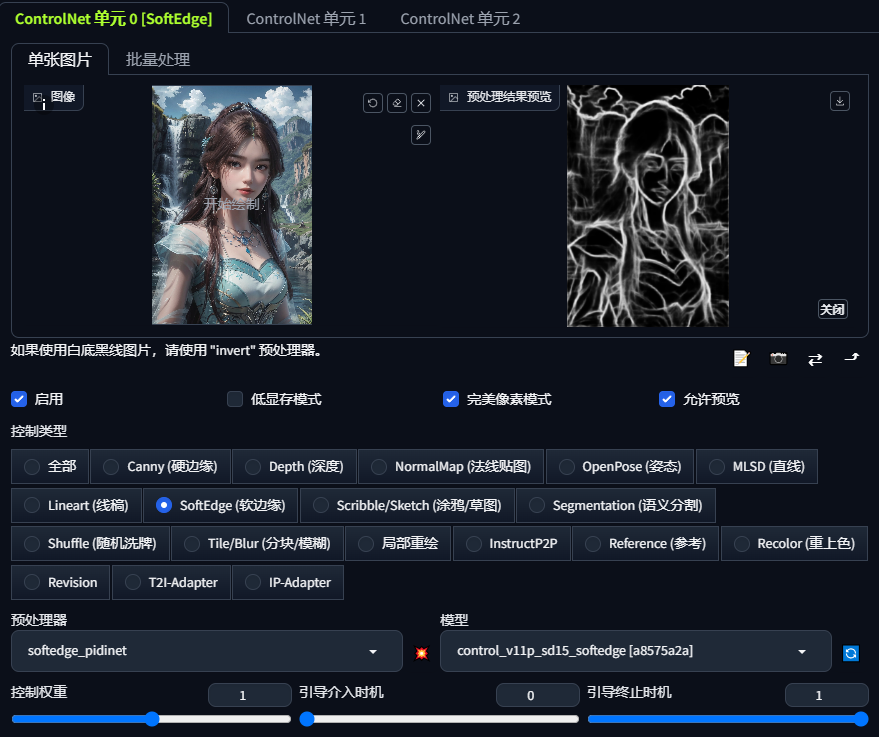Click the undo arrow icon above the image
This screenshot has height=737, width=879.
point(372,103)
